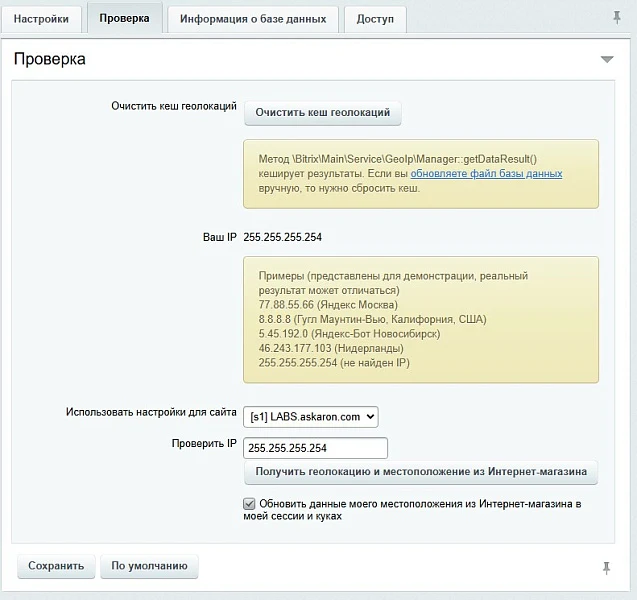The image size is (637, 600).
Task: Click the pin icon beside the bottom buttons
Action: coord(607,568)
